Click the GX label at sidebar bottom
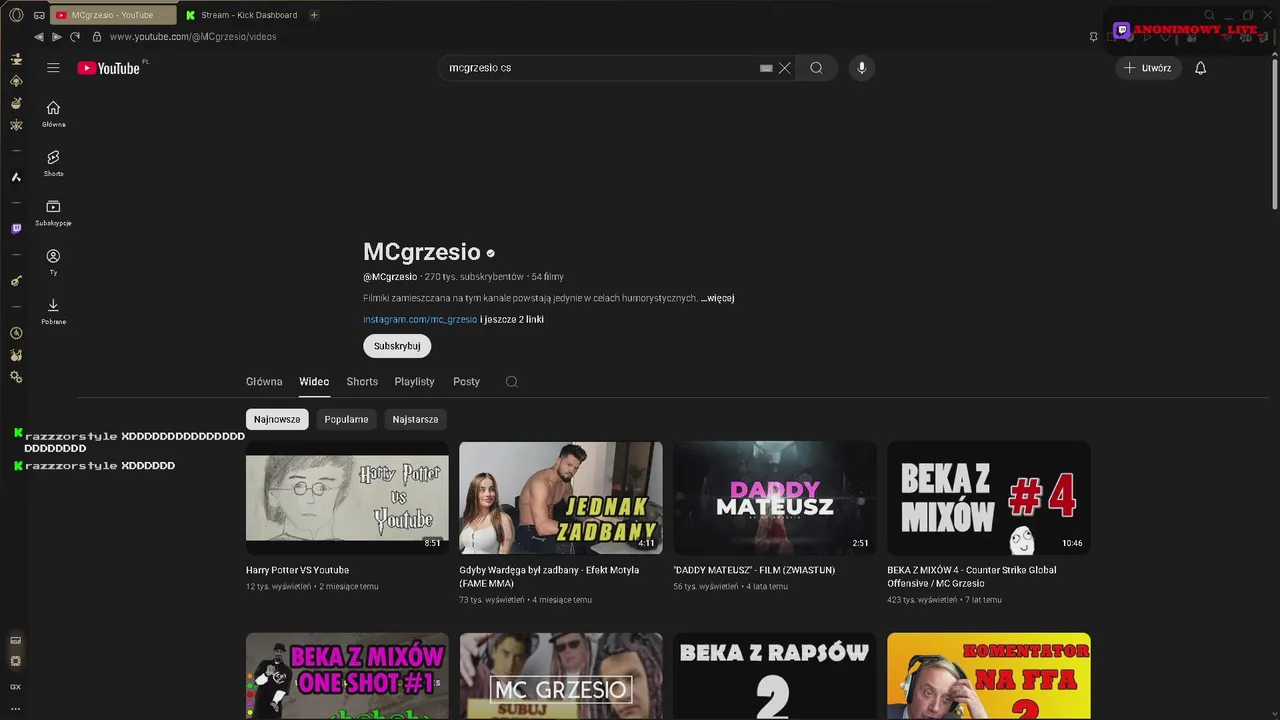Screen dimensions: 1280x720 pos(15,687)
